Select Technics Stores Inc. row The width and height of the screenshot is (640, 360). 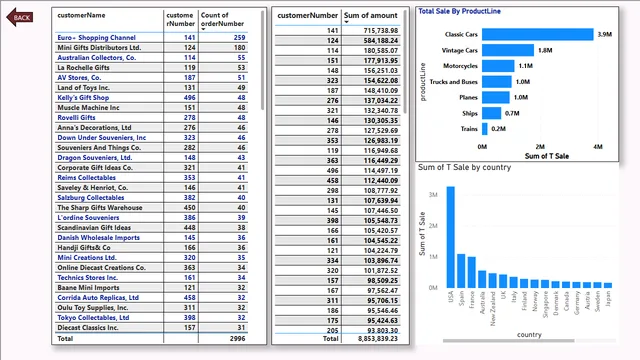[x=151, y=278]
